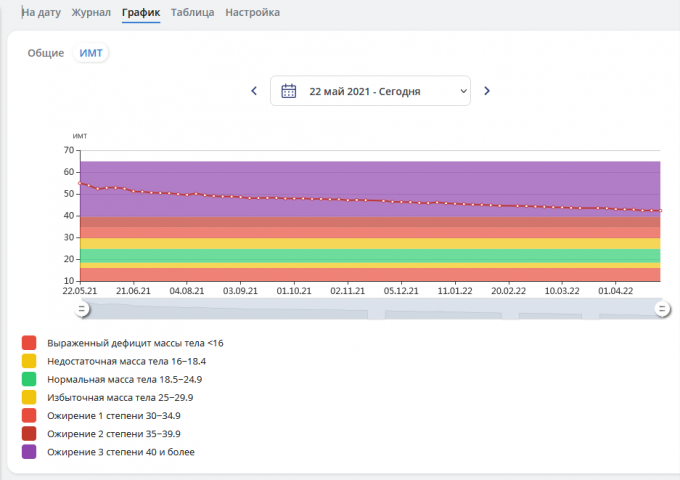Select the 'График' tab
The height and width of the screenshot is (480, 680).
coord(141,13)
